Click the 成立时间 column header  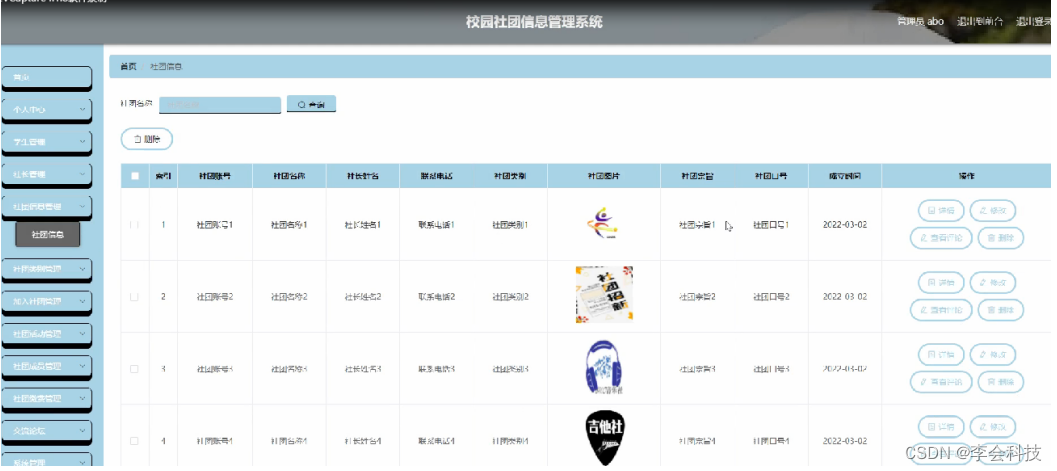pos(845,176)
